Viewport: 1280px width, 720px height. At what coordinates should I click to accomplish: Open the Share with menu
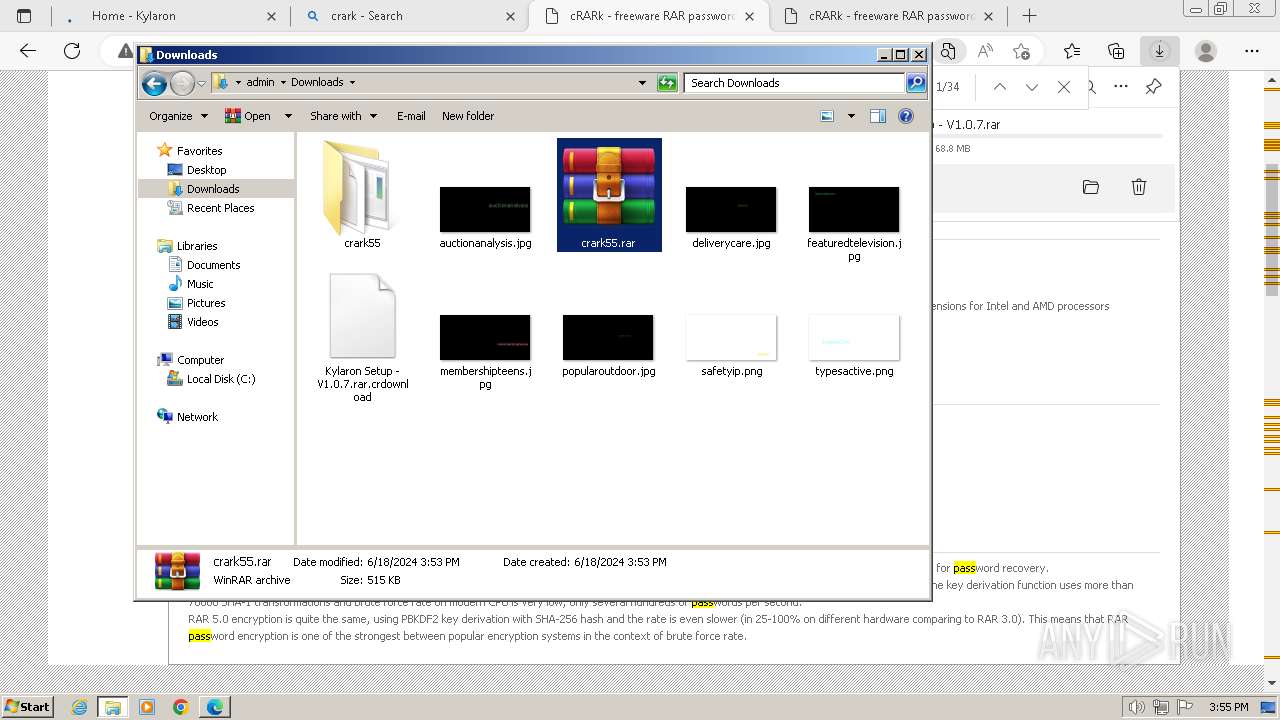[x=343, y=116]
